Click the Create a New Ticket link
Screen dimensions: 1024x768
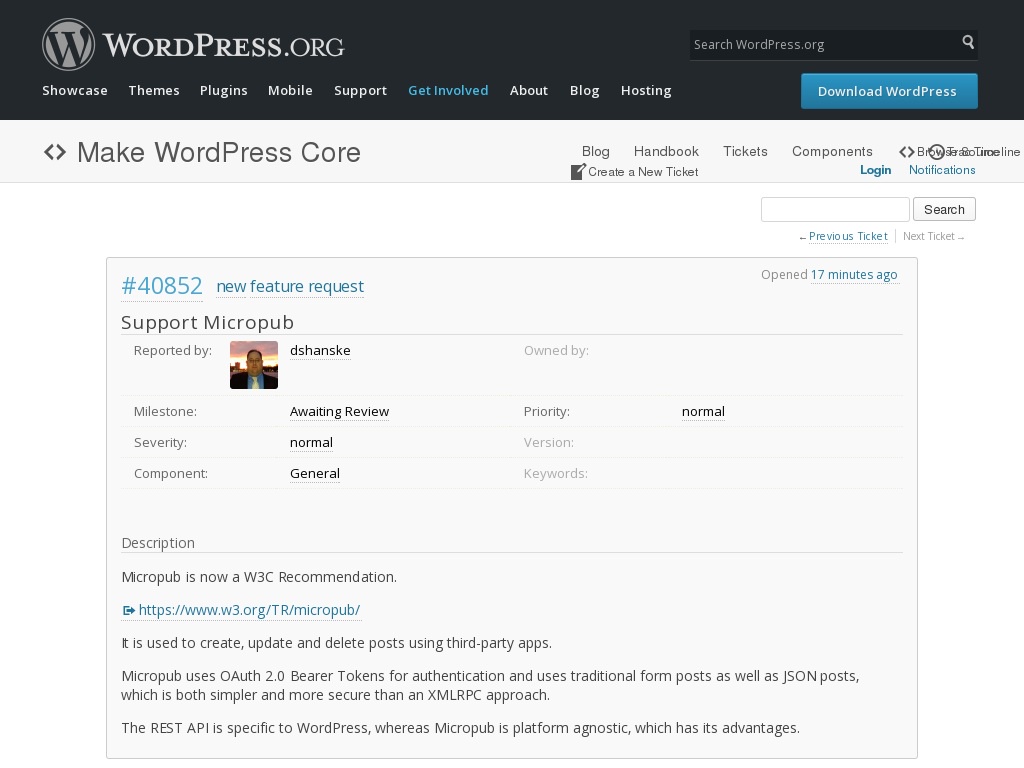[643, 172]
